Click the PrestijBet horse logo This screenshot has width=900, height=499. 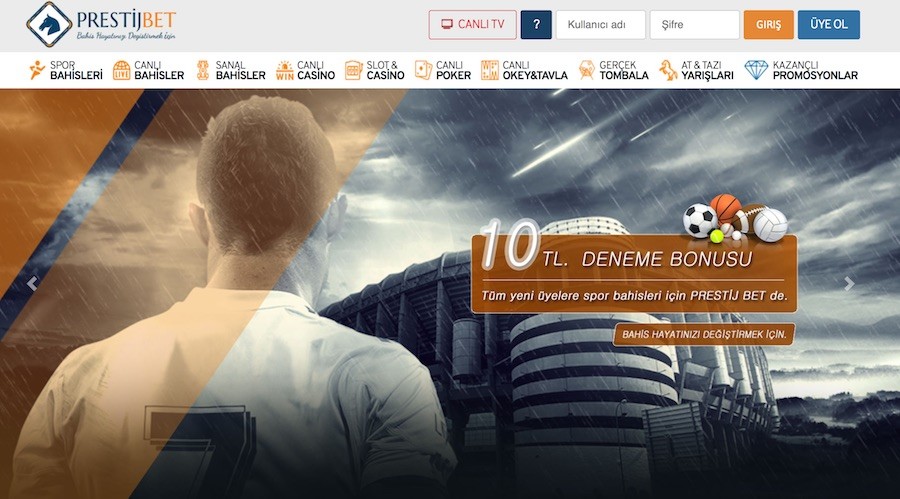49,24
